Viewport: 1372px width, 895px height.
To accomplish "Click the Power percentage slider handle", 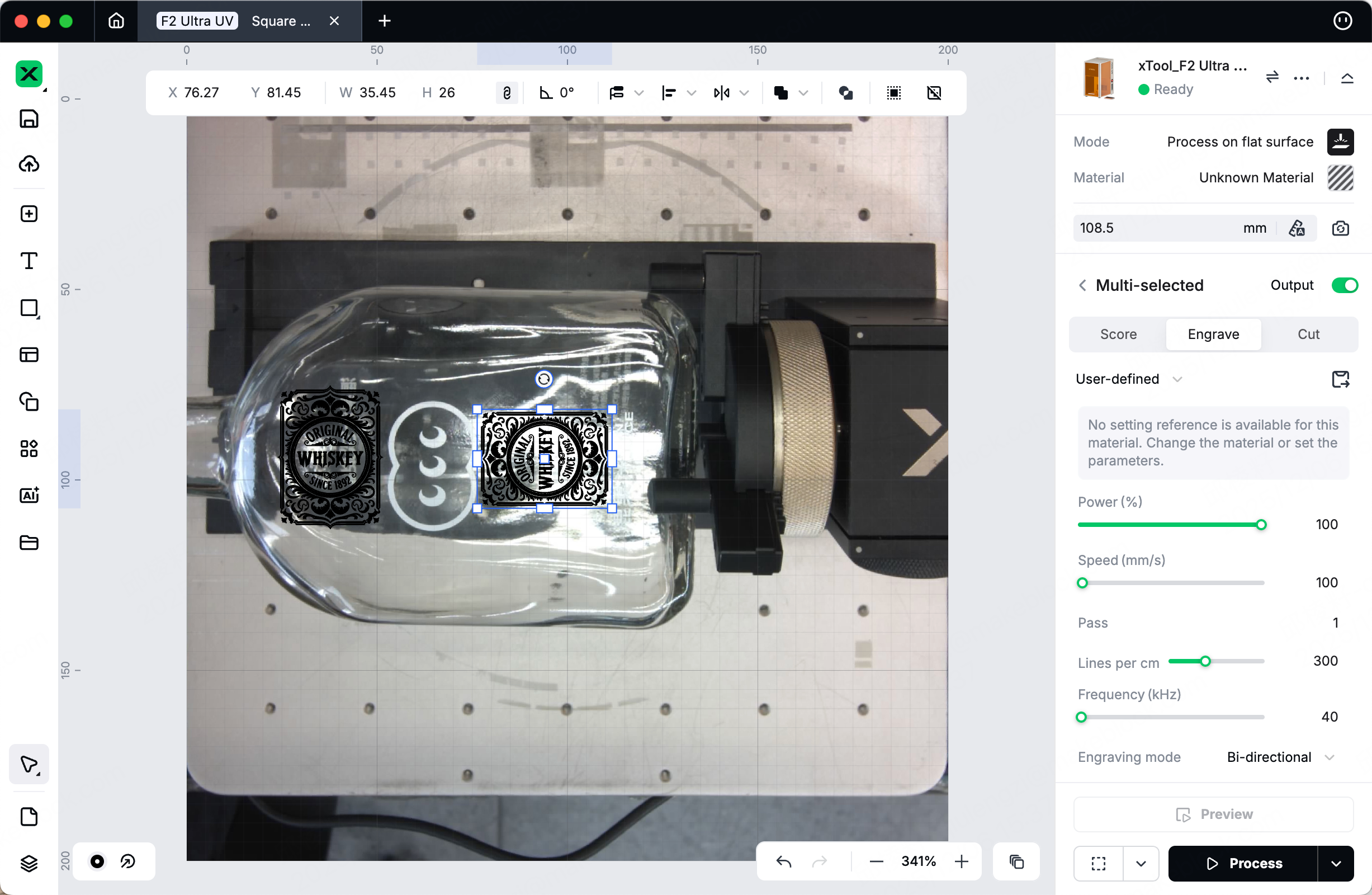I will tap(1261, 525).
